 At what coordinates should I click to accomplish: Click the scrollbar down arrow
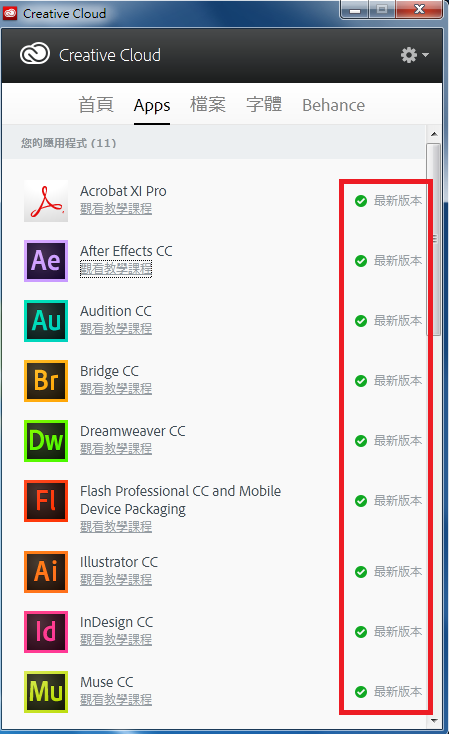coord(434,720)
